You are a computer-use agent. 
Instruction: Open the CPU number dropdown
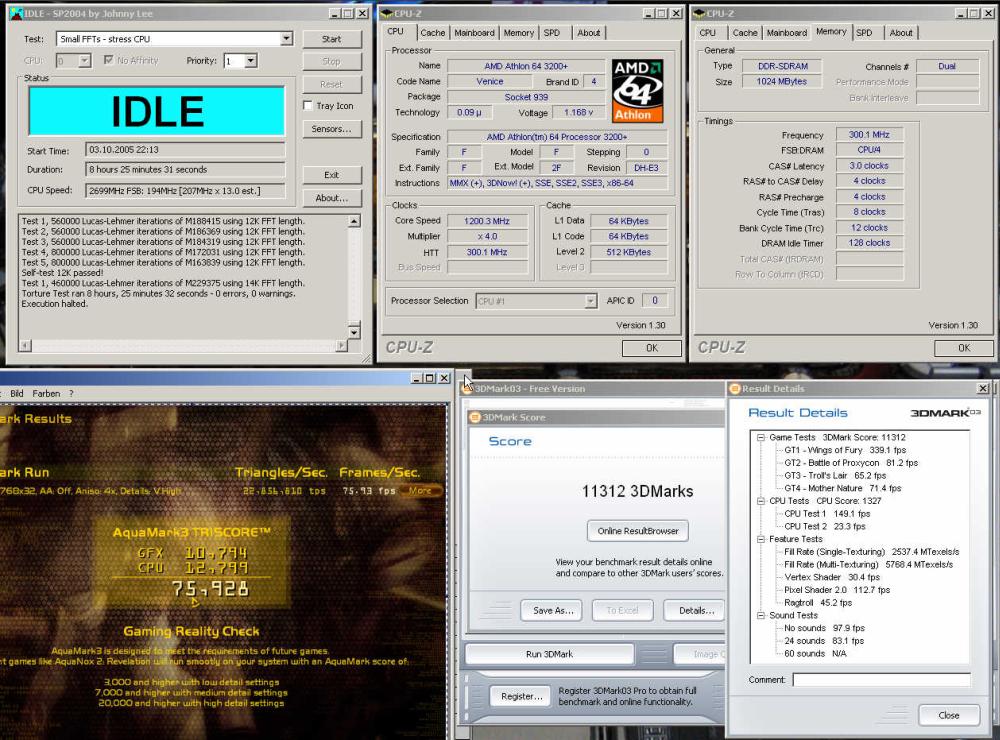tap(85, 61)
